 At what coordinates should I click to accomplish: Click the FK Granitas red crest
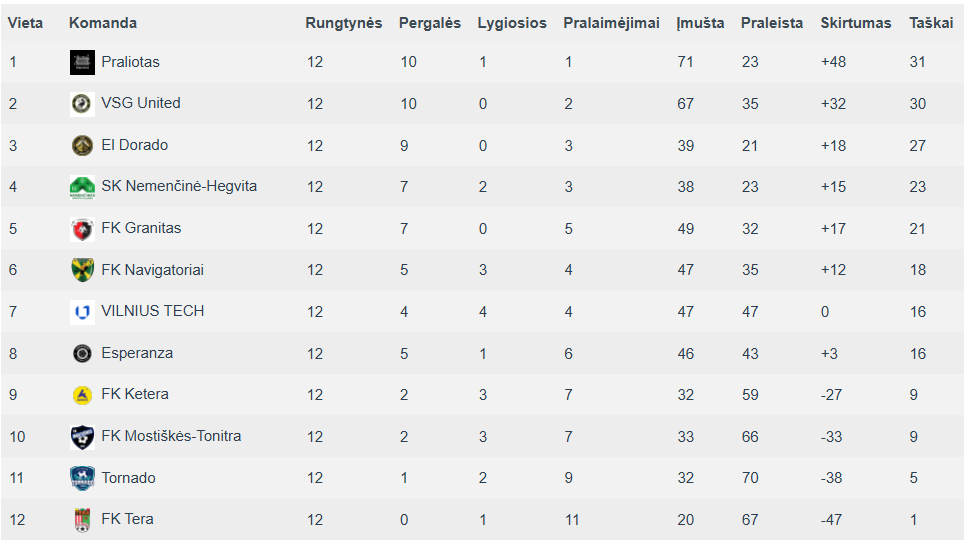tap(82, 229)
